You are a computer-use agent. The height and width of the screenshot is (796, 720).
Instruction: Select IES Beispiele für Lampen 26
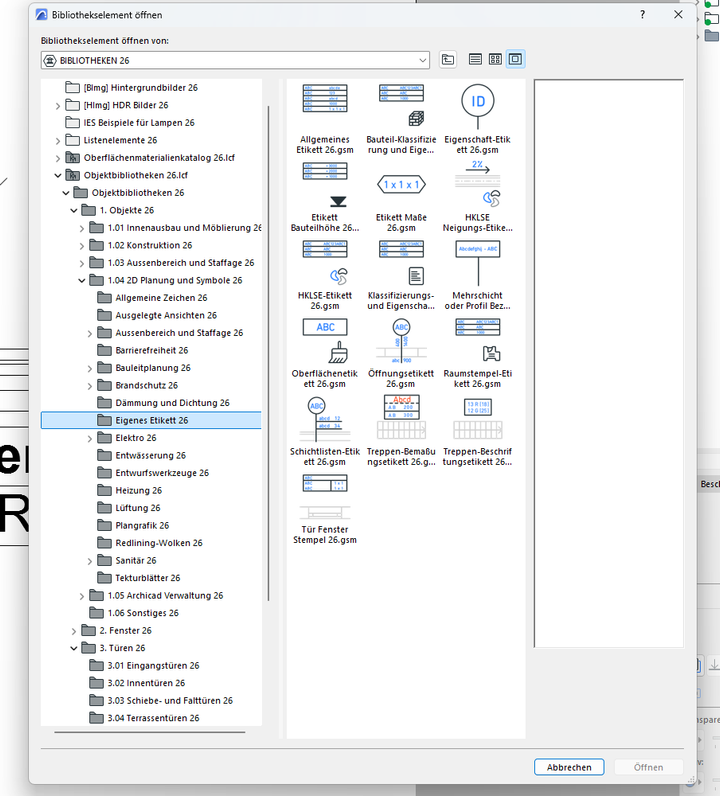(x=130, y=123)
